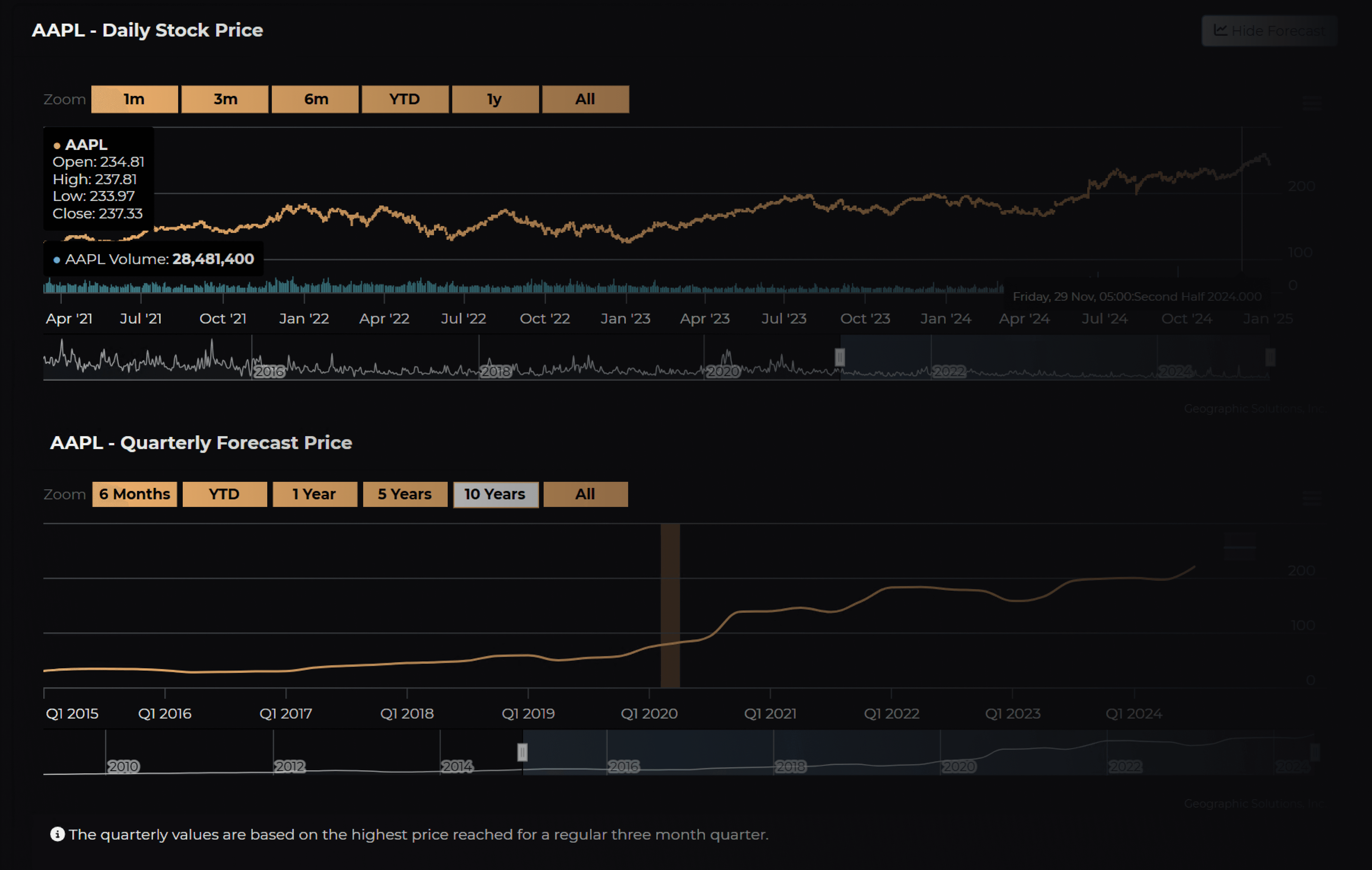
Task: Click 2016 marker in daily chart navigator
Action: tap(270, 372)
